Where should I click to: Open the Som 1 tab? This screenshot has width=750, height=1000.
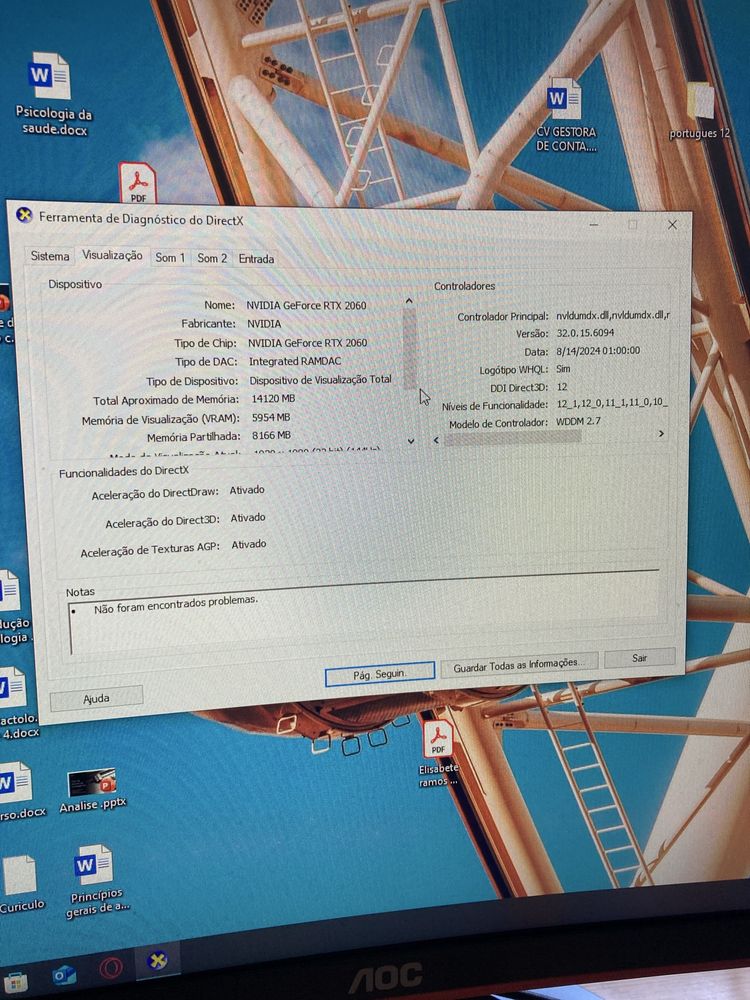(170, 258)
